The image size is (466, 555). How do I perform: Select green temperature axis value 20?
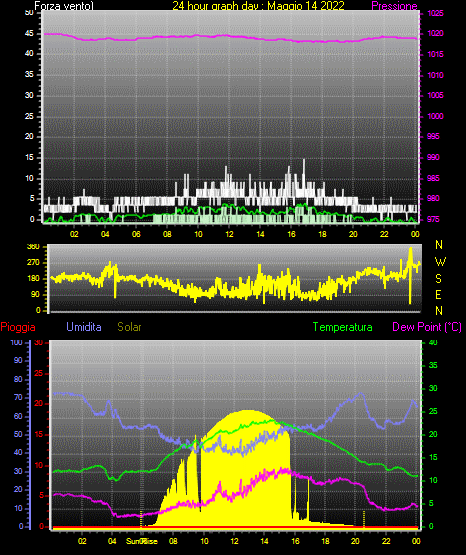433,435
